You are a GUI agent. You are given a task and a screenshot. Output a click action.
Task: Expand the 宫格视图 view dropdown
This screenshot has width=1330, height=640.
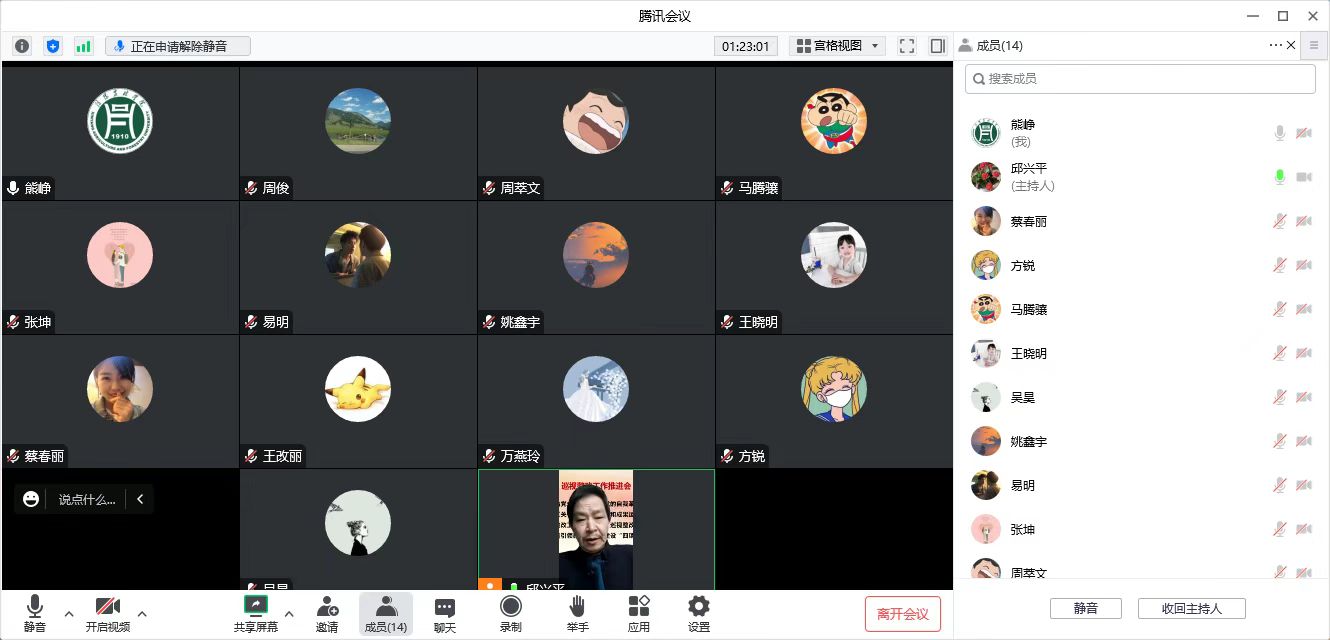(837, 46)
